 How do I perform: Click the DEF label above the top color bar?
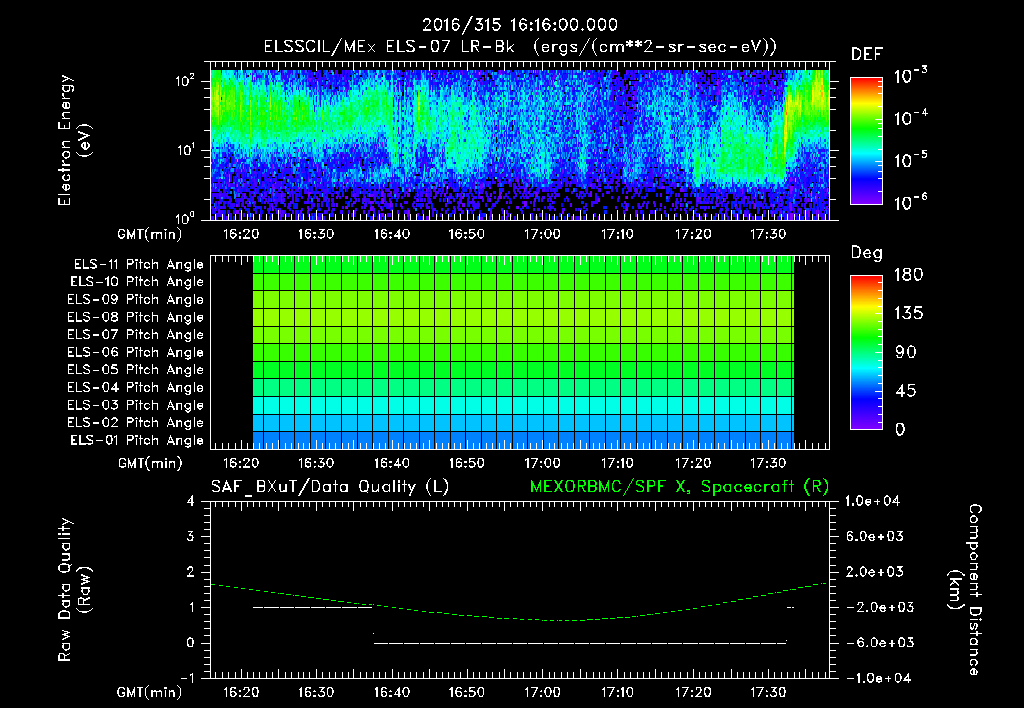coord(867,55)
